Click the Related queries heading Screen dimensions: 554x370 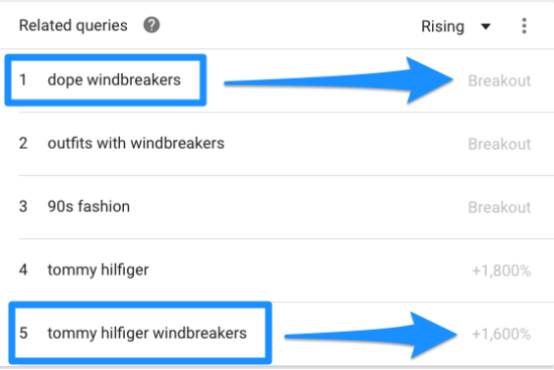(x=73, y=25)
